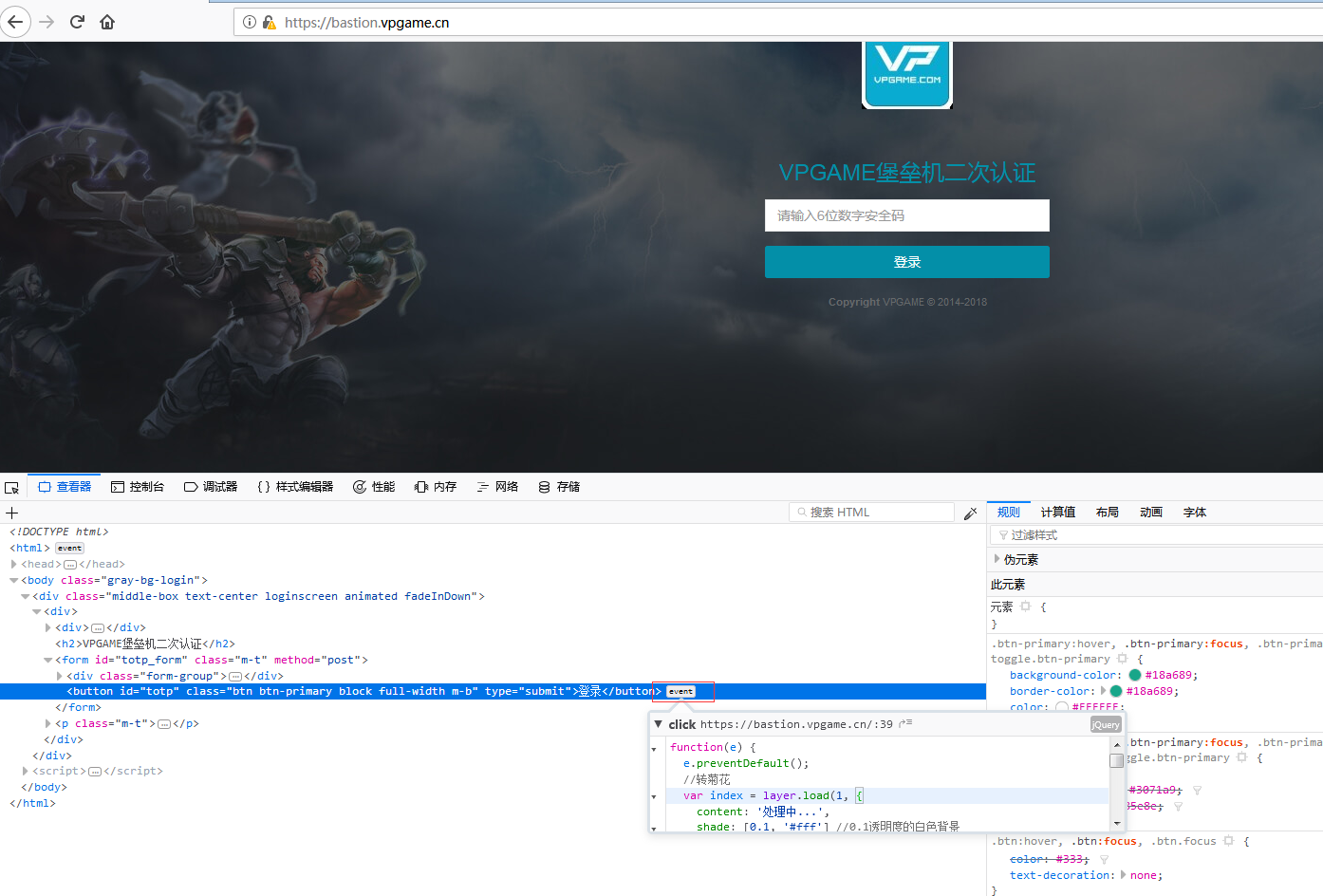1323x896 pixels.
Task: Select the highlighted button id totp row
Action: [x=493, y=692]
